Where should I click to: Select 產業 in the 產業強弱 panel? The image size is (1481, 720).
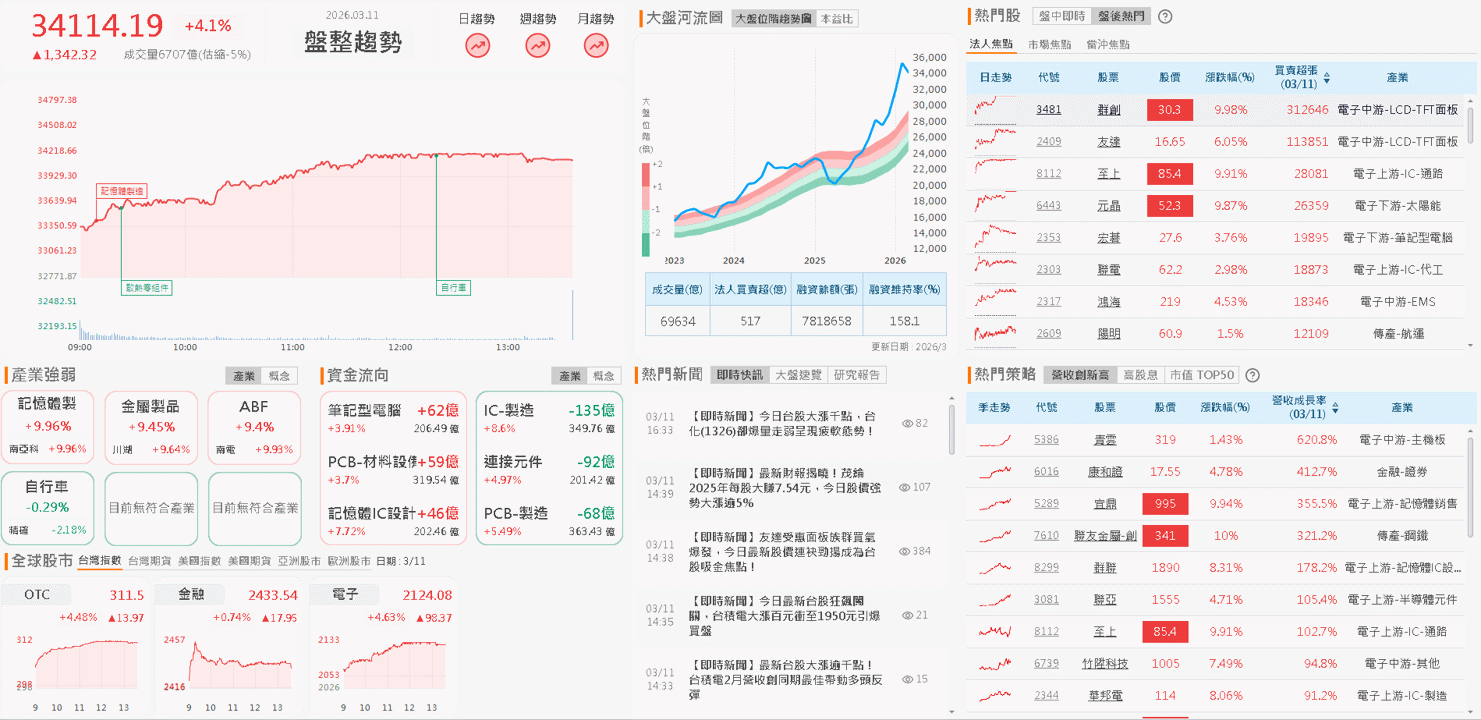[x=244, y=376]
